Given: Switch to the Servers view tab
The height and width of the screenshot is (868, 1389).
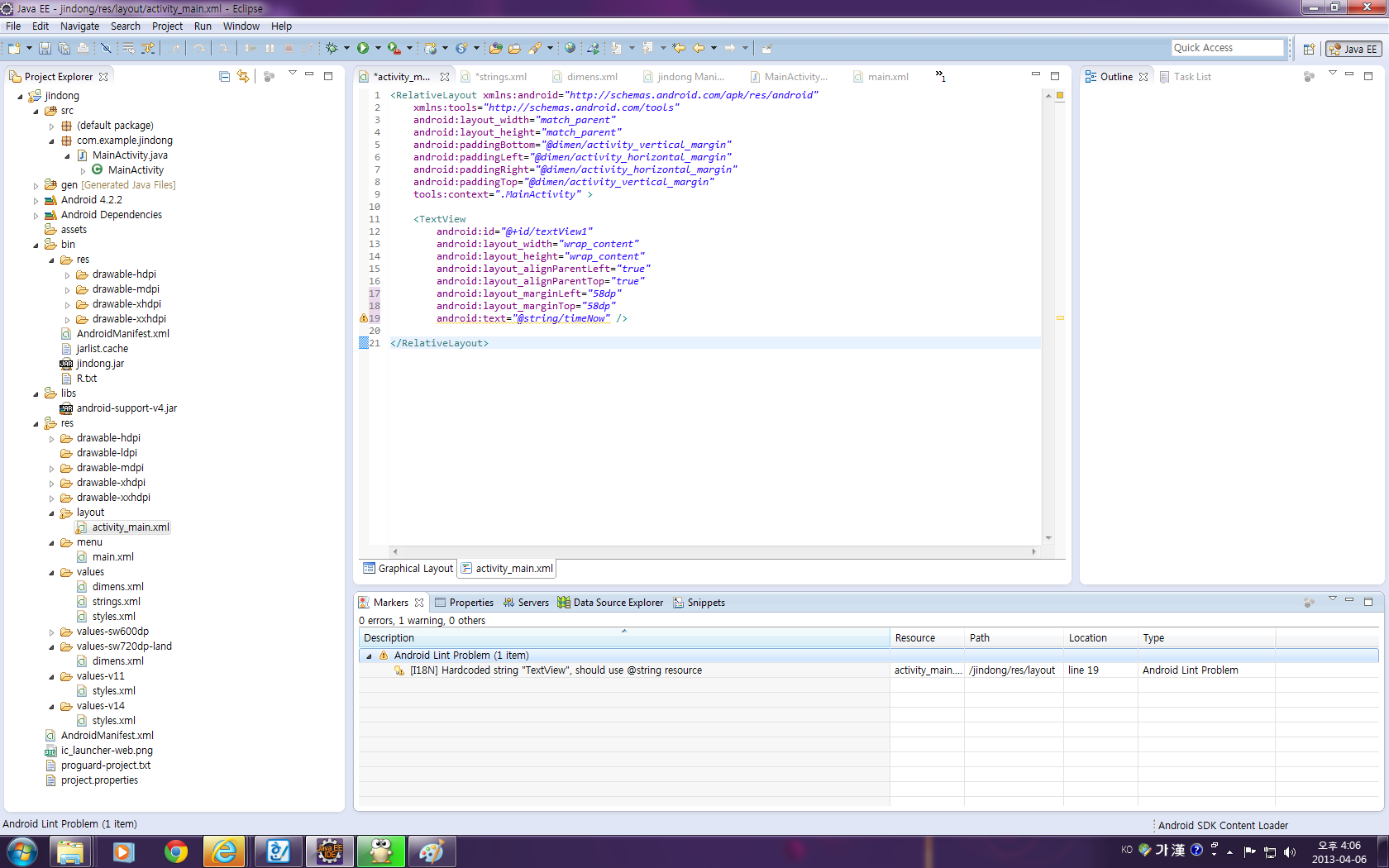Looking at the screenshot, I should coord(526,603).
